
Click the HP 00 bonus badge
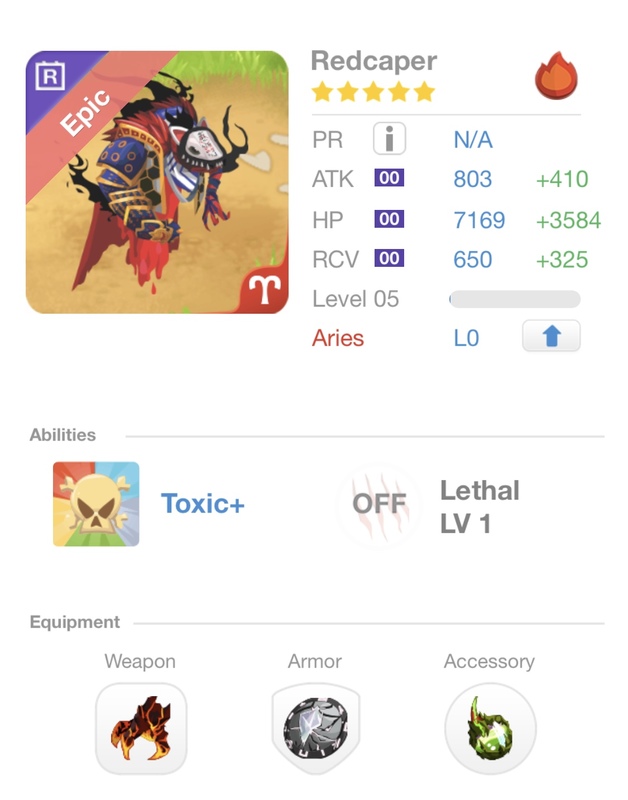[x=389, y=219]
